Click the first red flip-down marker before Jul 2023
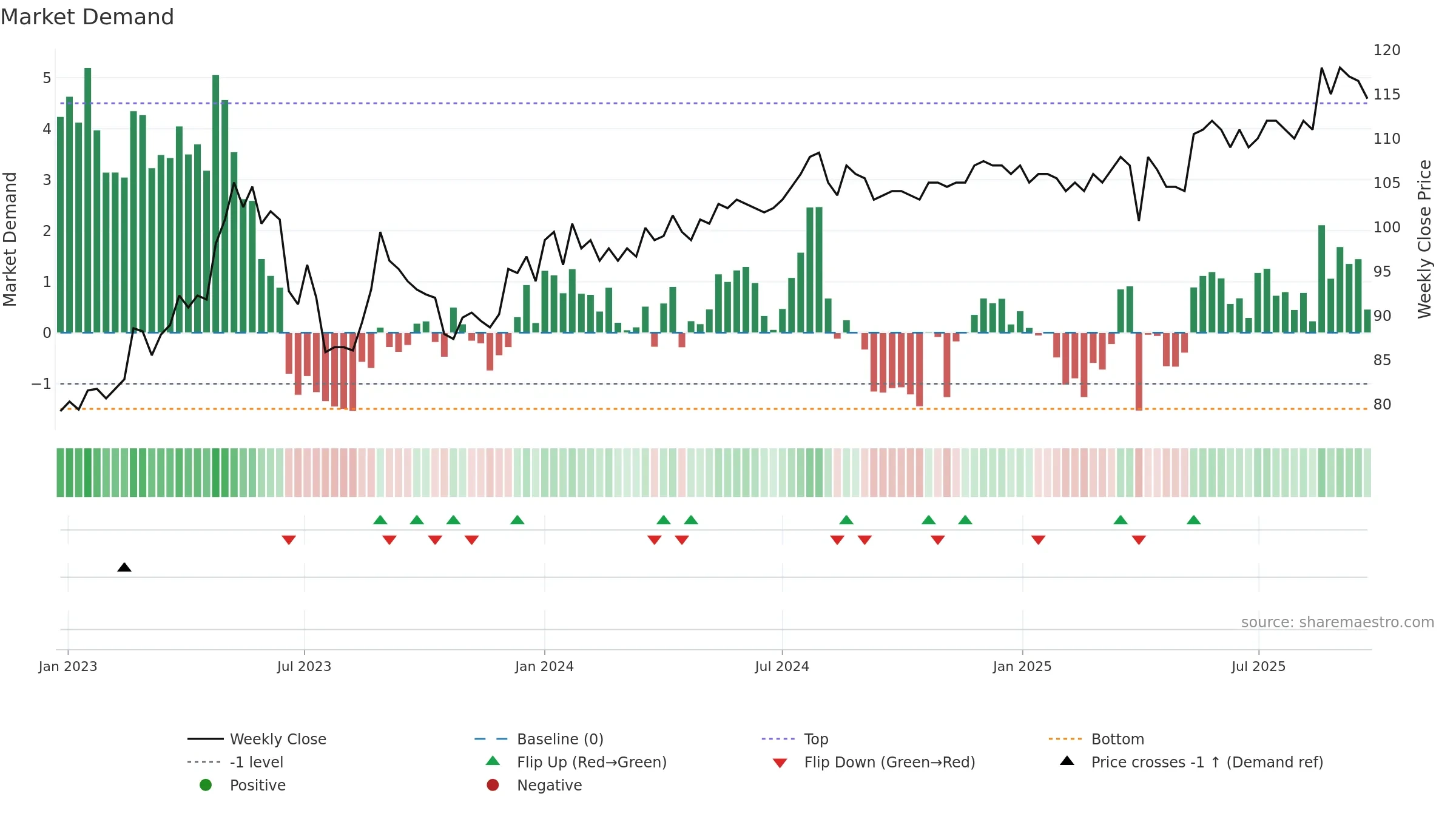Image resolution: width=1456 pixels, height=819 pixels. pos(289,540)
